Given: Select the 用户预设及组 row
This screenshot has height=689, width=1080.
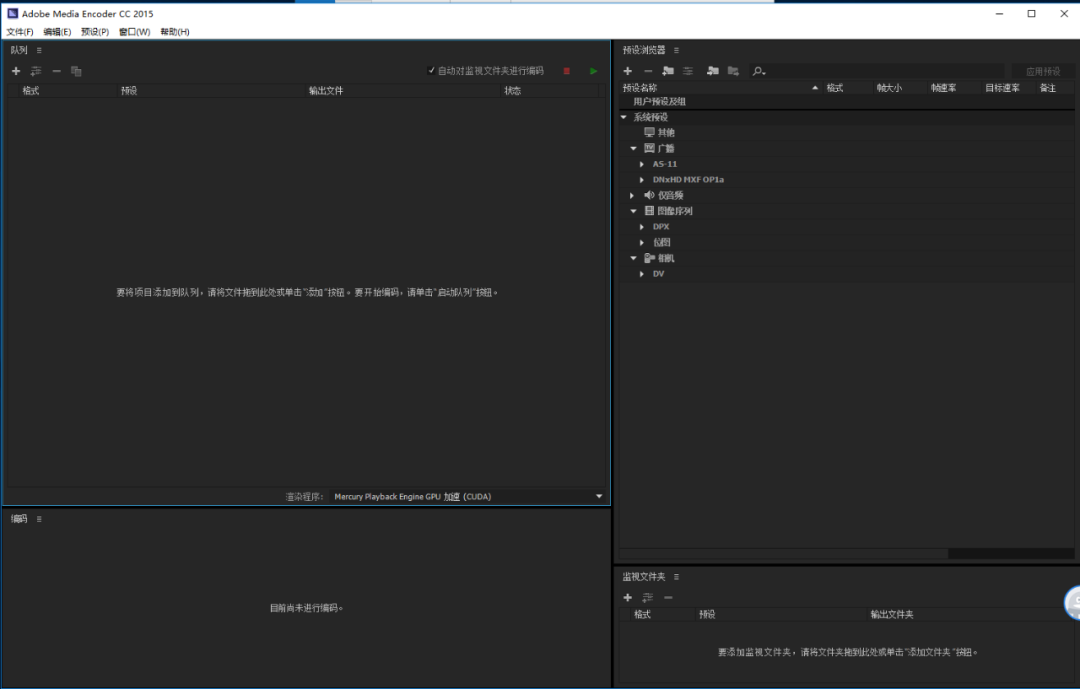Looking at the screenshot, I should point(847,101).
